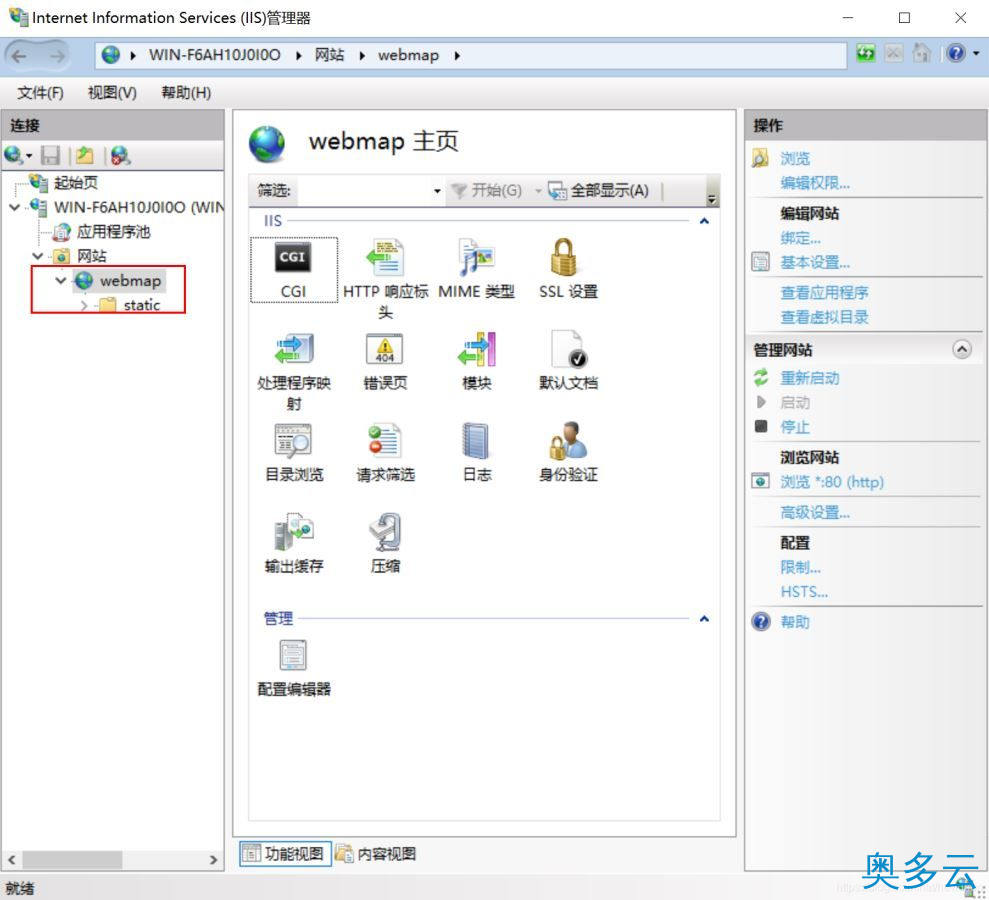Open the 压缩 feature

tap(385, 544)
